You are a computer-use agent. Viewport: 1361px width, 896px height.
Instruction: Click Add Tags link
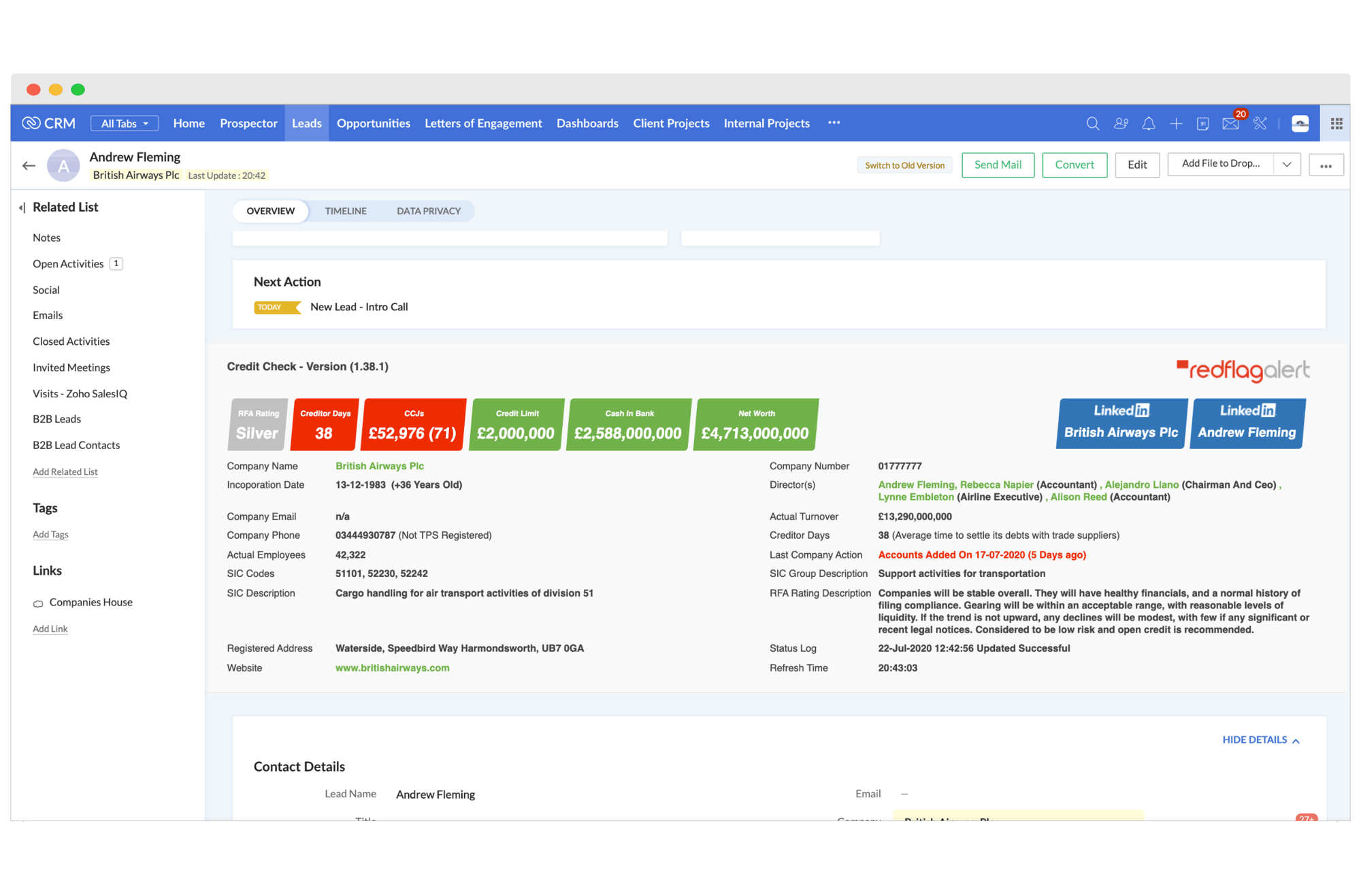(50, 534)
